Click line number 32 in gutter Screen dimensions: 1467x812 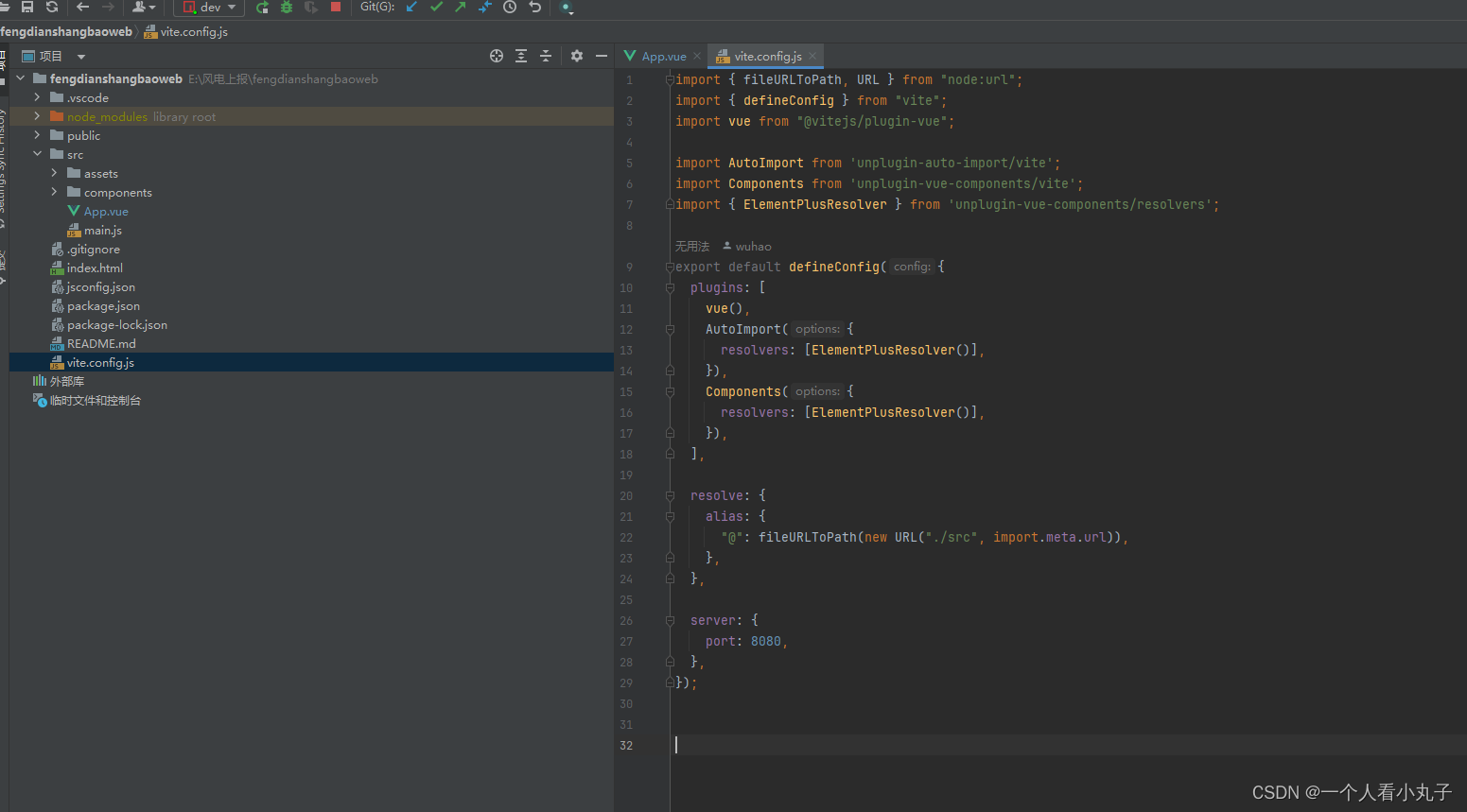[626, 745]
